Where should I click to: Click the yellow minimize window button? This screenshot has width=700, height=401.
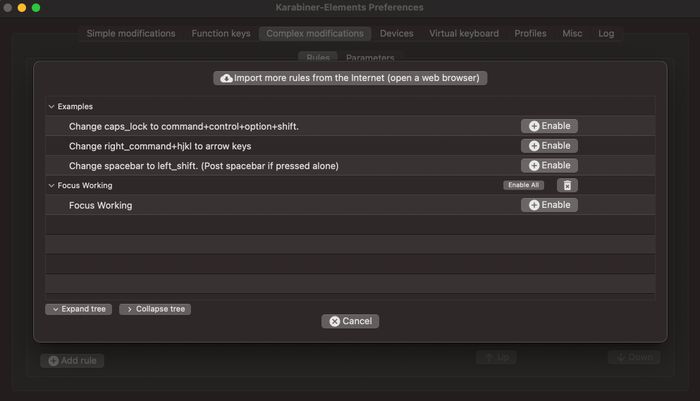21,8
